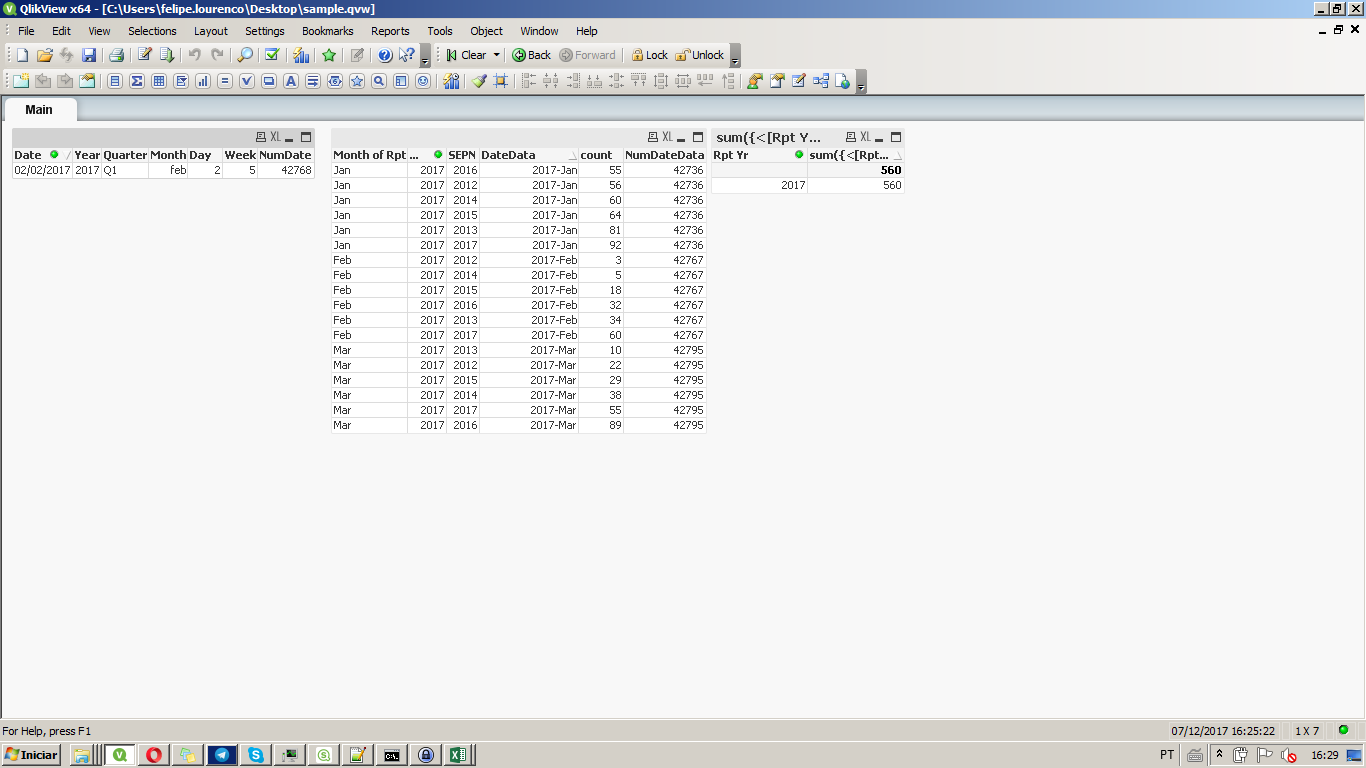
Task: Click the Print icon in the toolbar
Action: pyautogui.click(x=116, y=55)
